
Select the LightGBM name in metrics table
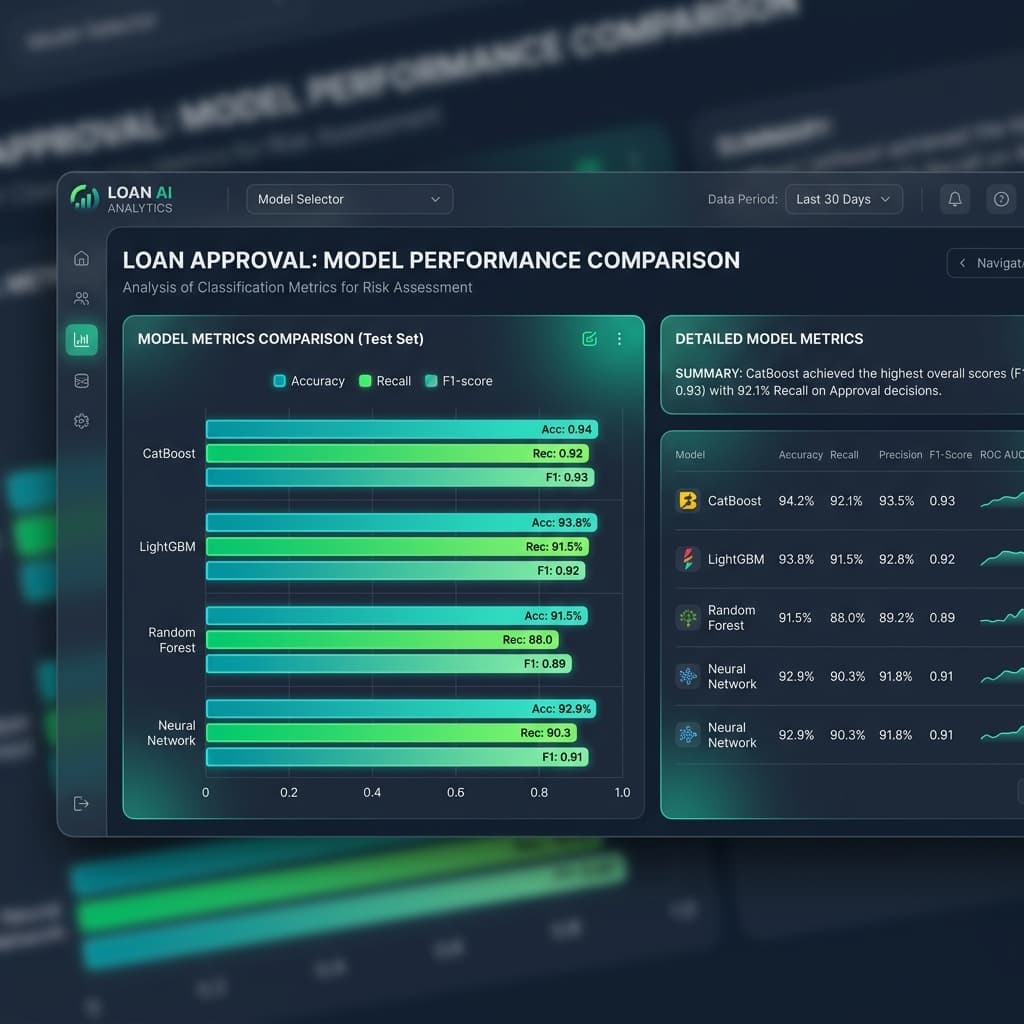[x=735, y=559]
